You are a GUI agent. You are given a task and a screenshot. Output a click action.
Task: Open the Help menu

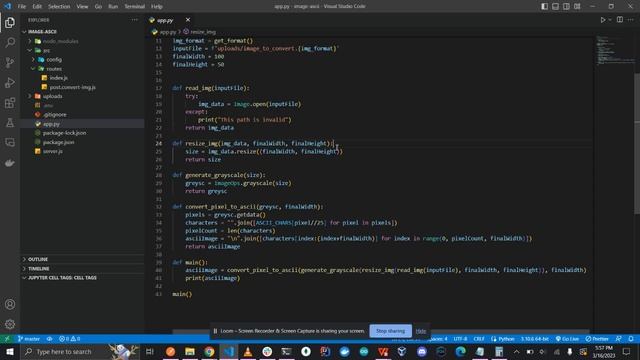157,7
